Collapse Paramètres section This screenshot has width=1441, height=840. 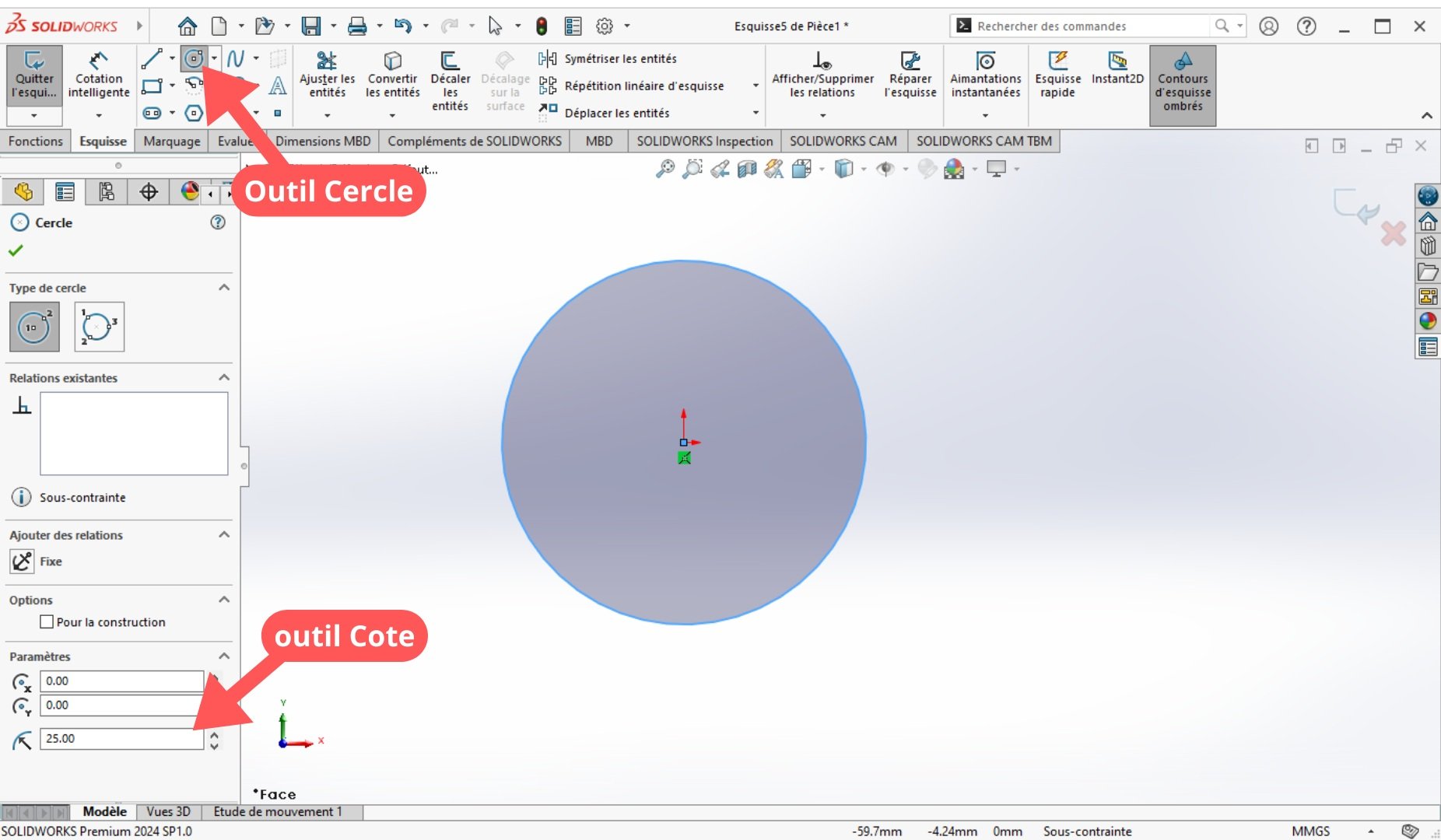224,656
